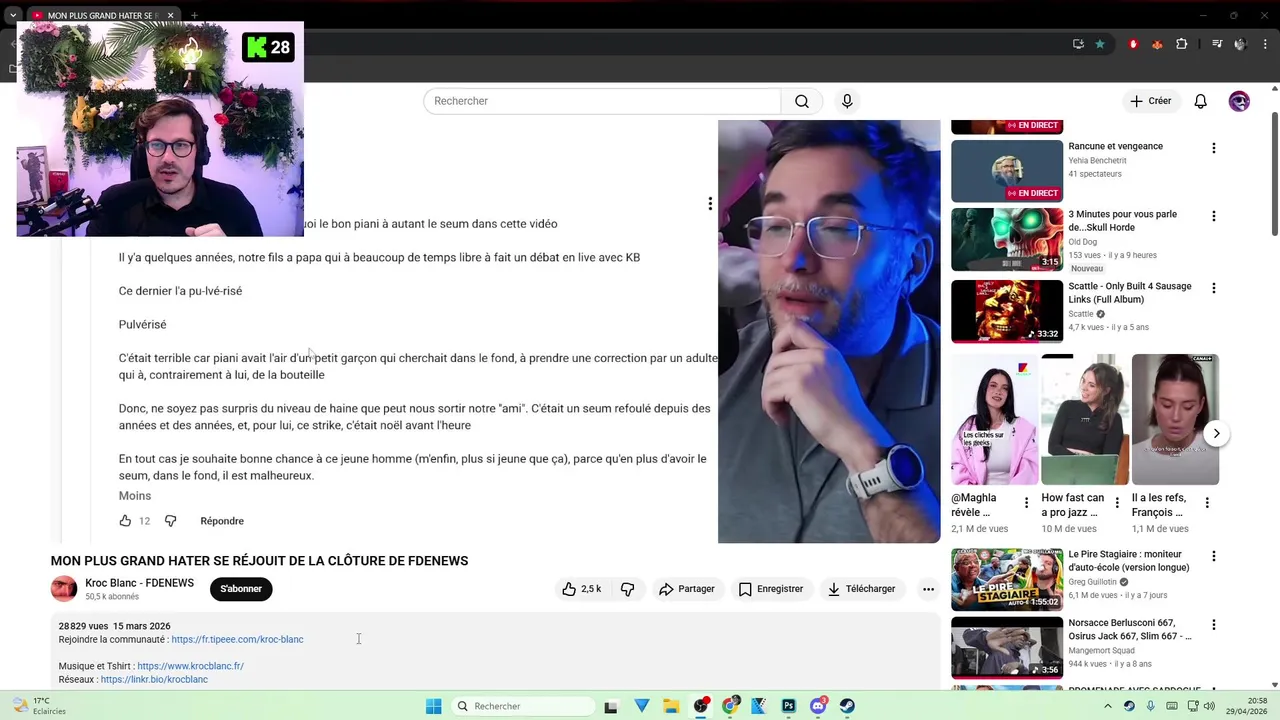The height and width of the screenshot is (720, 1280).
Task: Open the MetaMask fox extension
Action: [x=1157, y=44]
